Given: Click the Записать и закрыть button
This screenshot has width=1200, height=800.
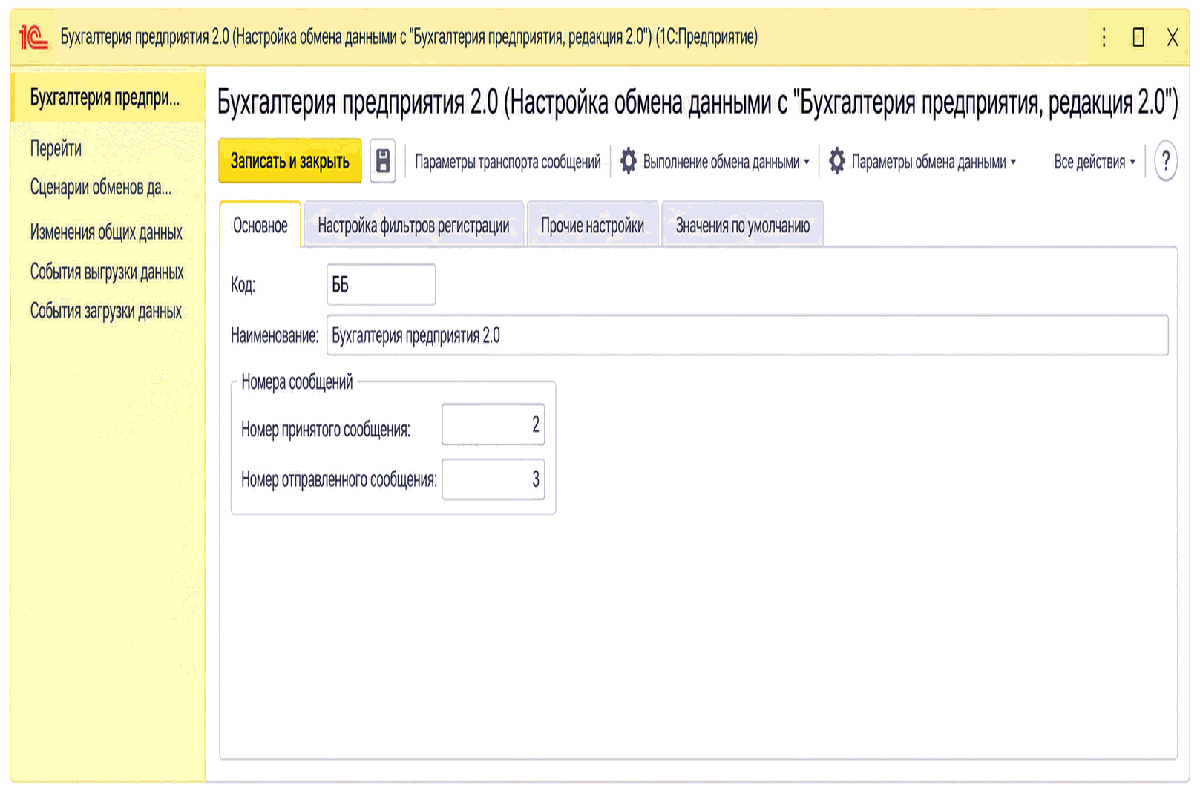Looking at the screenshot, I should [290, 161].
